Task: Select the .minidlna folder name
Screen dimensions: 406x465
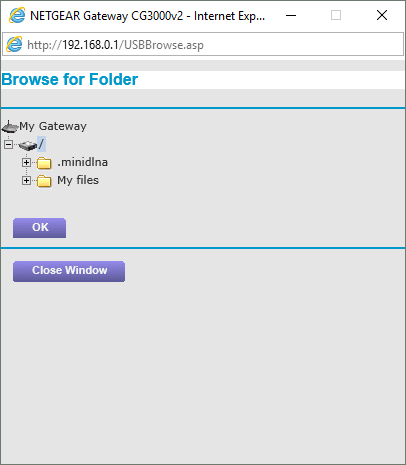Action: click(82, 162)
